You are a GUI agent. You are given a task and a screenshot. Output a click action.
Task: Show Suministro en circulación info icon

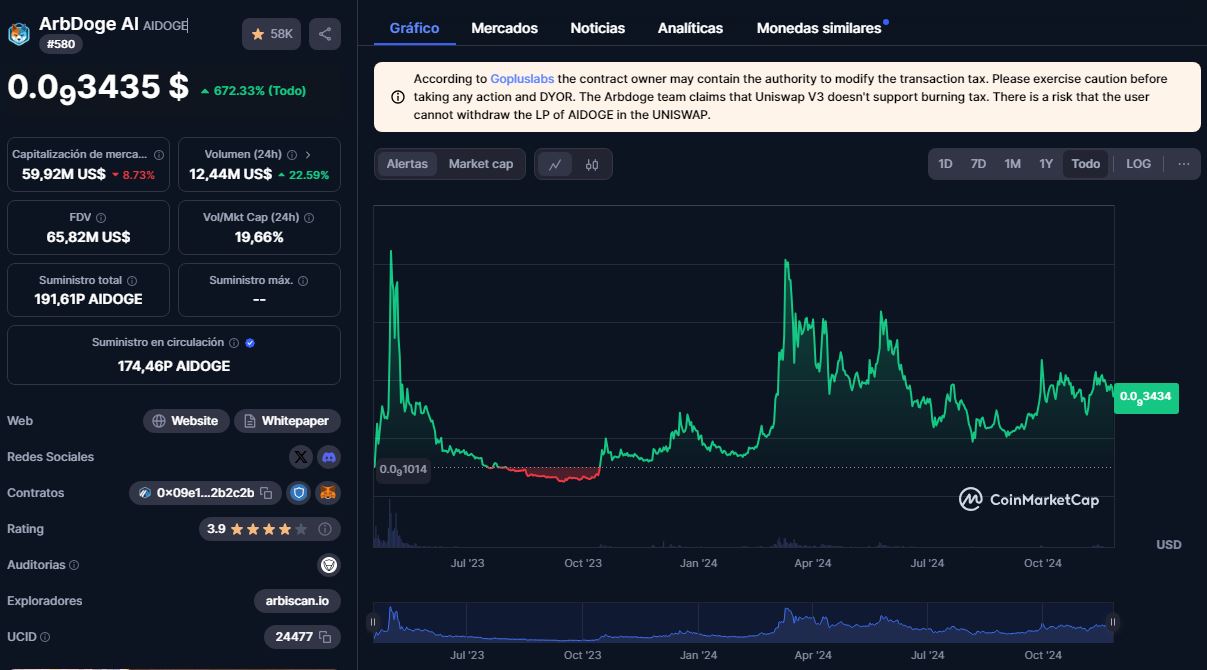(x=234, y=343)
